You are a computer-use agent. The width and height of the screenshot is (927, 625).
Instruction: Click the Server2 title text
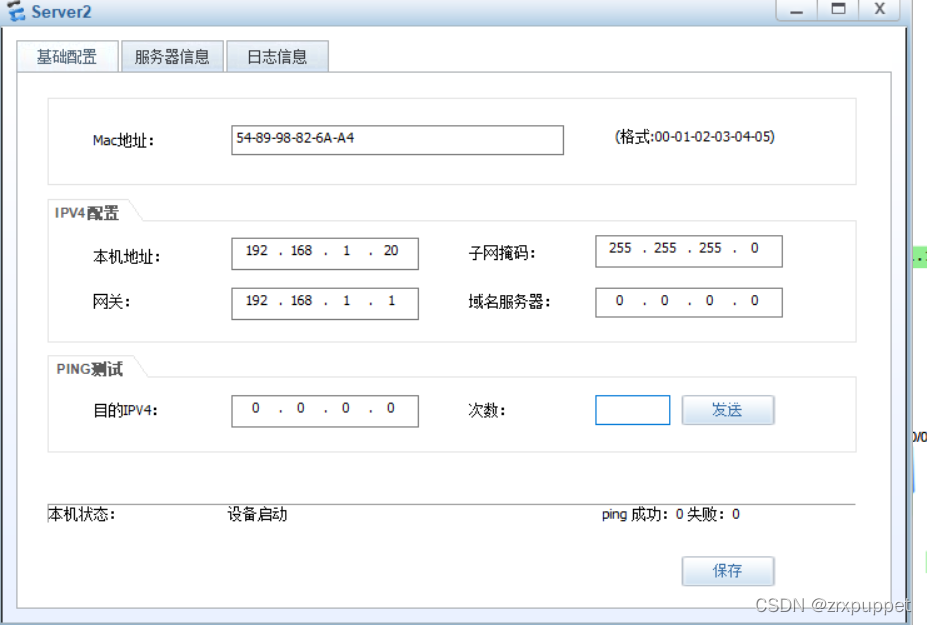pyautogui.click(x=61, y=12)
